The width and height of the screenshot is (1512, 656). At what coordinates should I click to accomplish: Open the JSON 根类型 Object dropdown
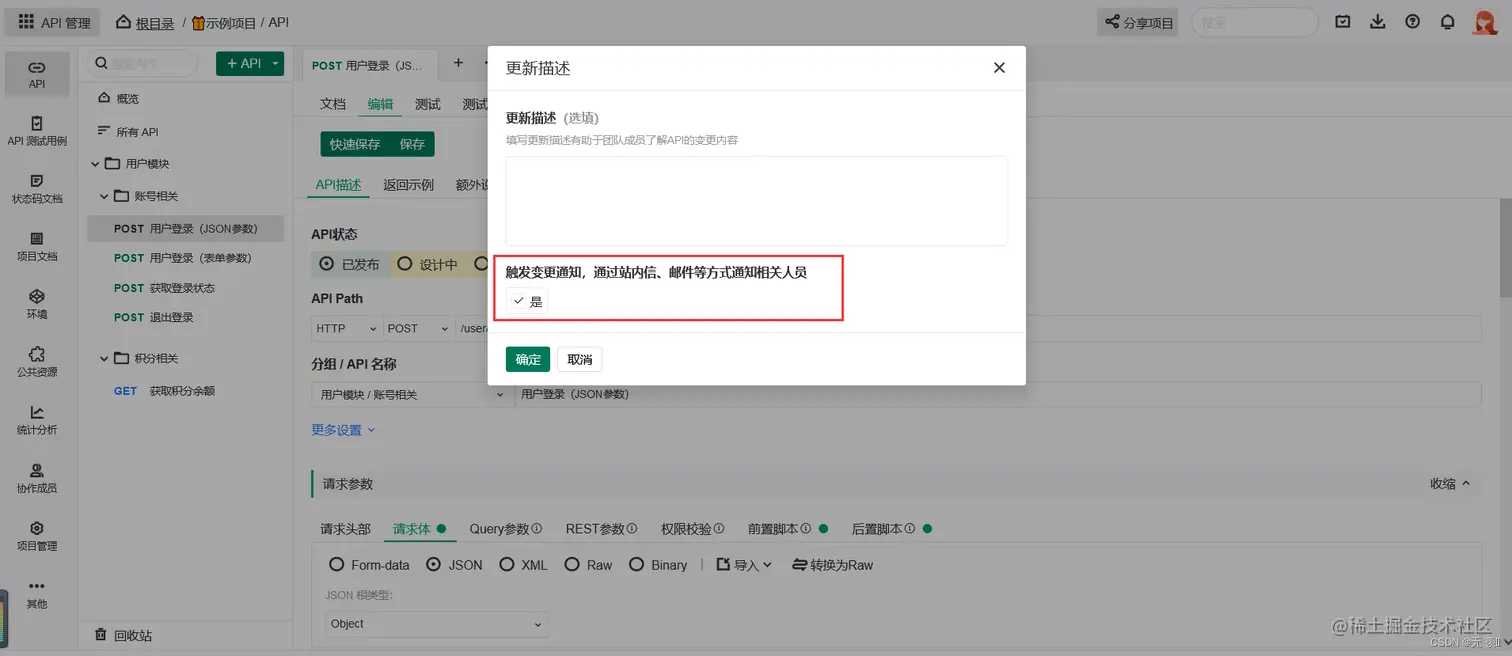437,624
